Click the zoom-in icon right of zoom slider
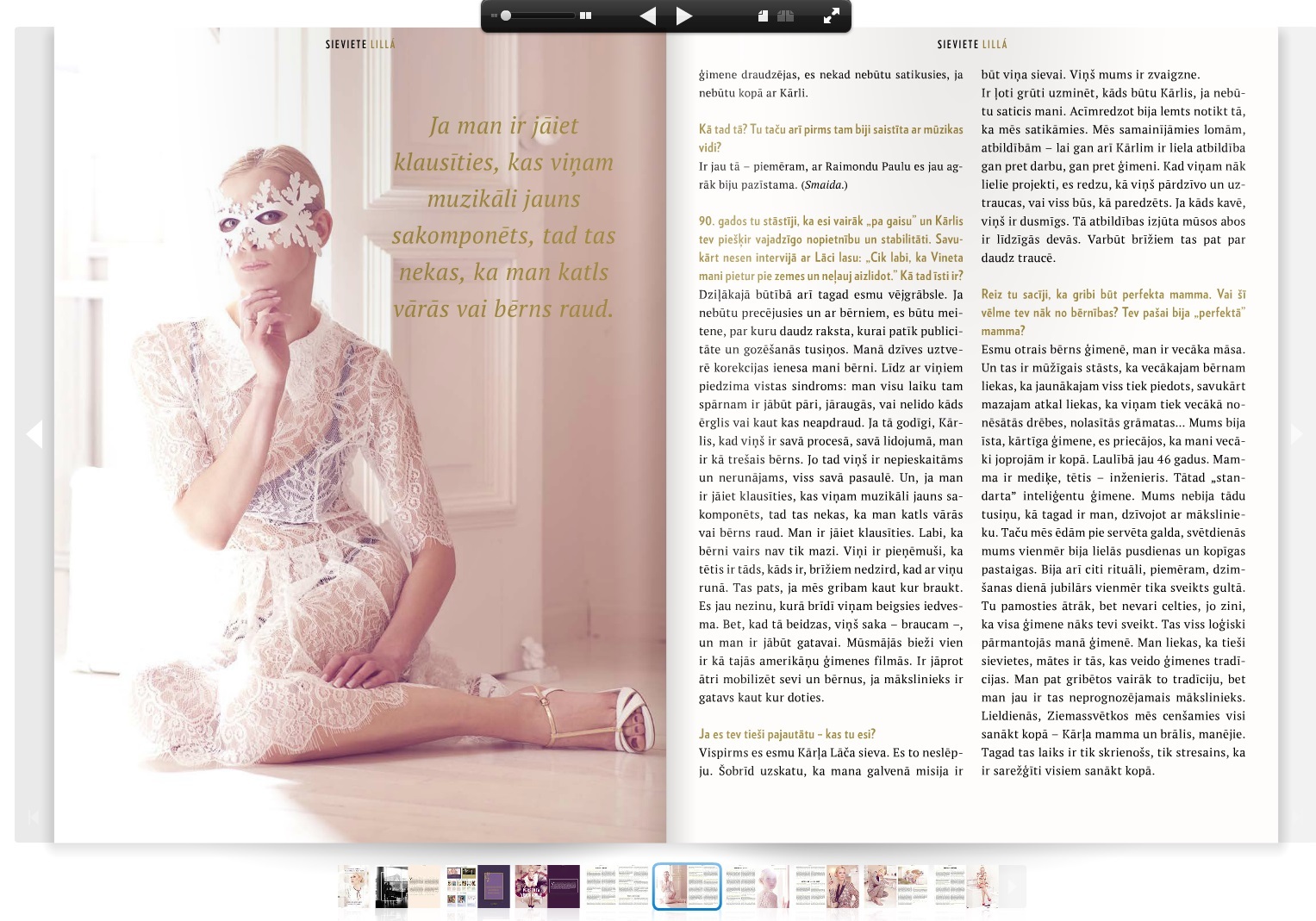The height and width of the screenshot is (921, 1316). pos(586,16)
